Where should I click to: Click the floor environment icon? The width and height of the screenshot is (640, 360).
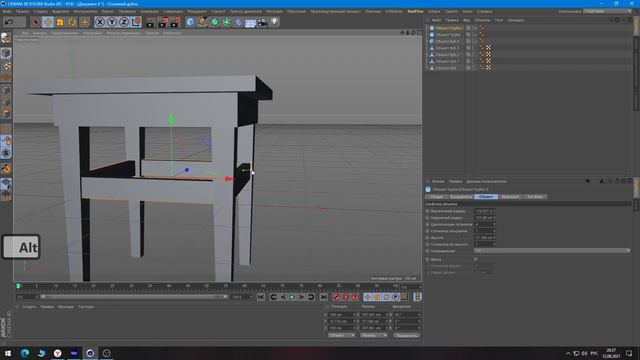[250, 22]
